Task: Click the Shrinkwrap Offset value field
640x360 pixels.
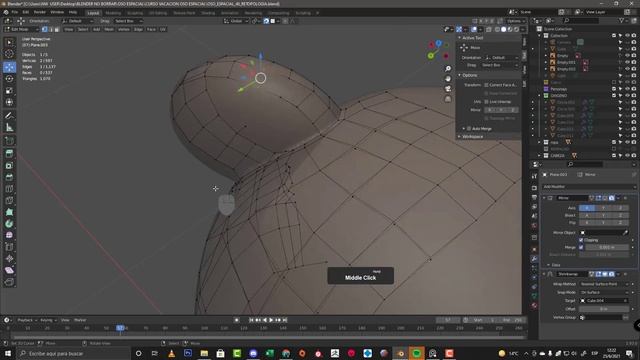Action: pyautogui.click(x=604, y=309)
